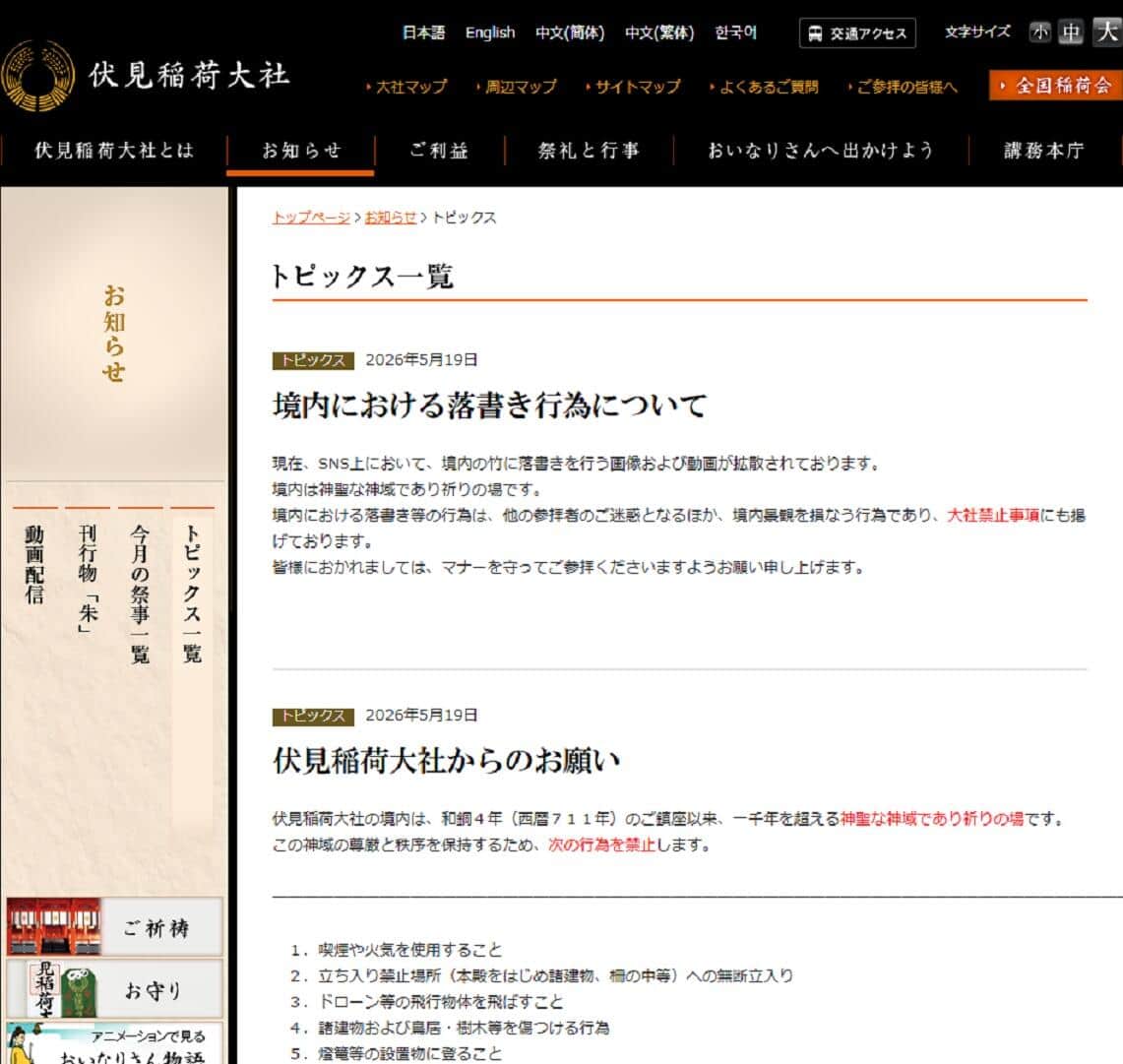Select 動画配信 in sidebar
The image size is (1123, 1064).
click(34, 564)
